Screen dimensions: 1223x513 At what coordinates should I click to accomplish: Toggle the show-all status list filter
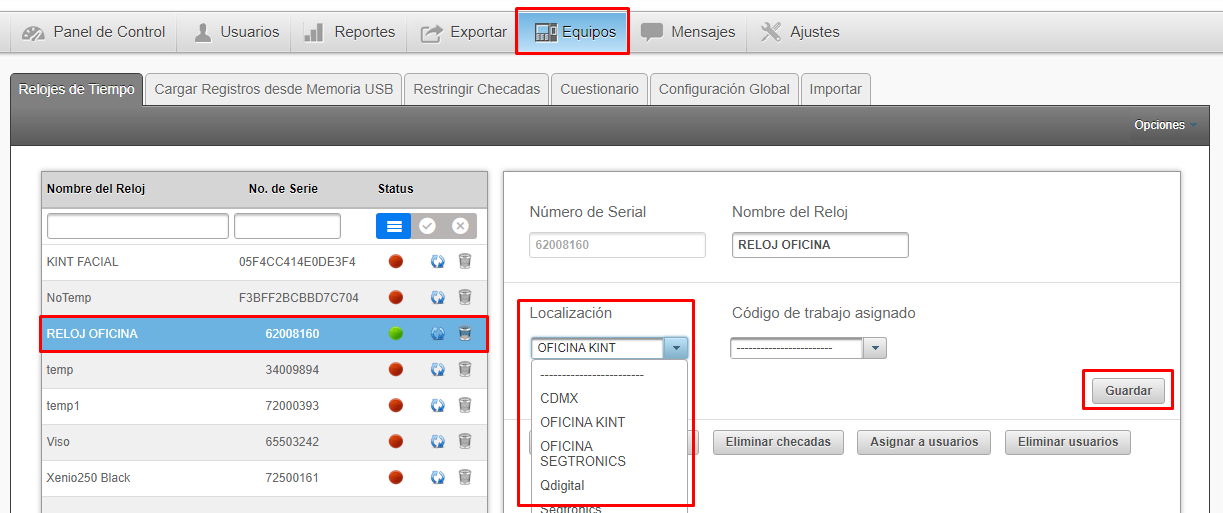click(394, 226)
